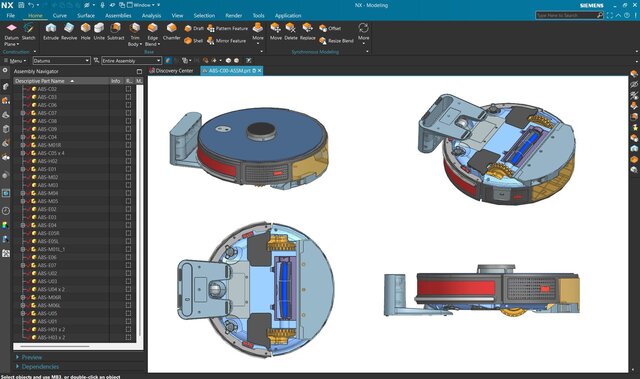Click Delete Face in Synchronous Modeling
Screen dimensions: 640x379
(291, 32)
